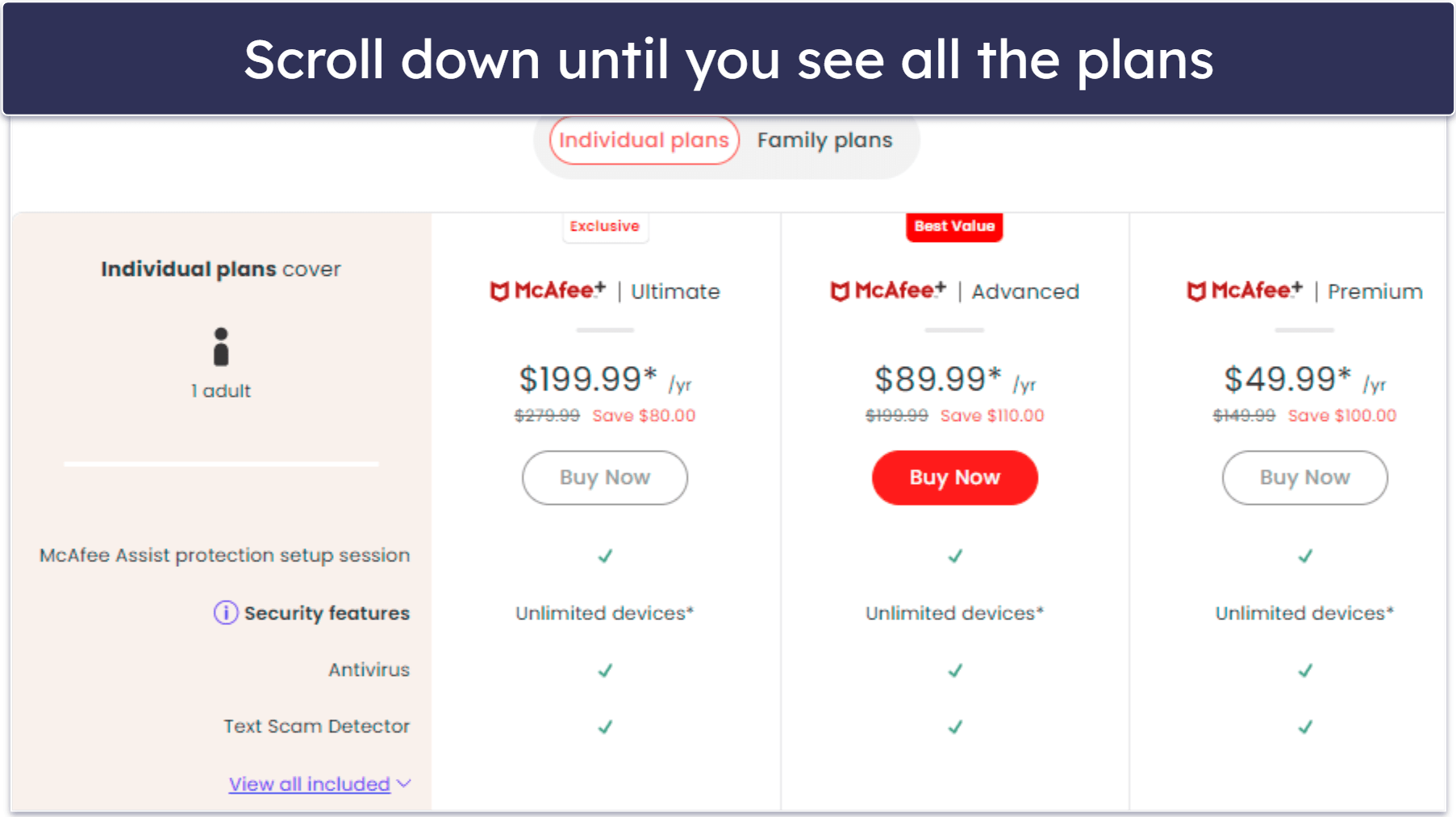The width and height of the screenshot is (1456, 817).
Task: Click the Premium plan's protection setup session checkmark
Action: click(1304, 555)
